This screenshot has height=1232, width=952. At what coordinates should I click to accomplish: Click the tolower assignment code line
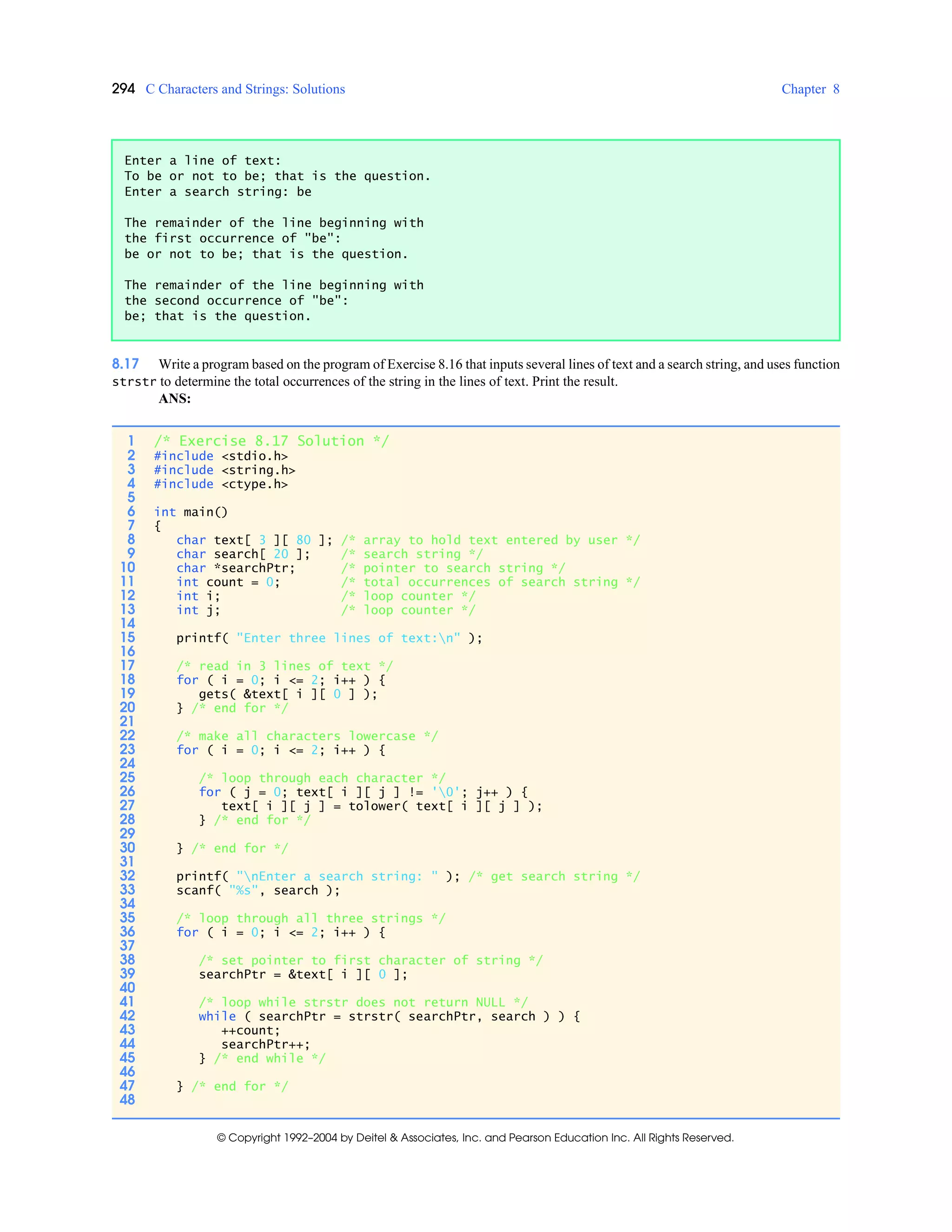pyautogui.click(x=382, y=806)
